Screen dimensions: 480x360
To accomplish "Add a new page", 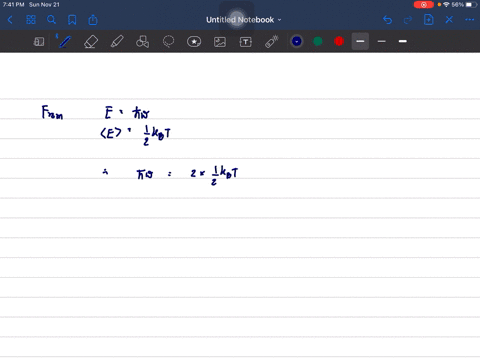I will 428,20.
